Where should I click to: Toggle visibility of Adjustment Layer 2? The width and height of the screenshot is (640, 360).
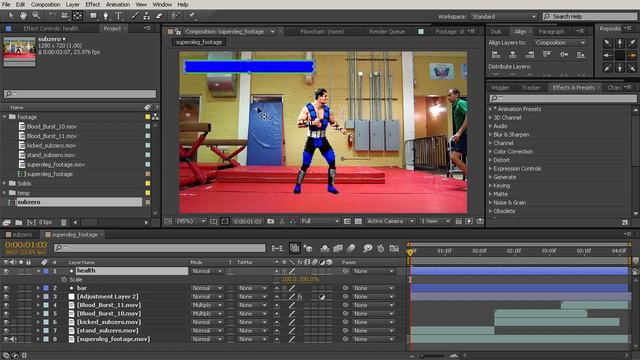6,297
